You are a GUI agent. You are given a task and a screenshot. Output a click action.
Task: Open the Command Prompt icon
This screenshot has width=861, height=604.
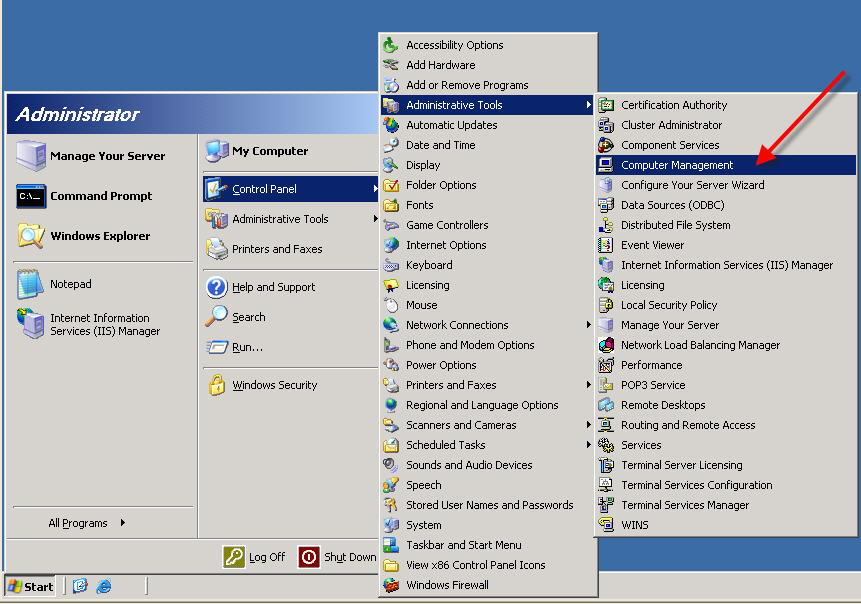coord(31,196)
